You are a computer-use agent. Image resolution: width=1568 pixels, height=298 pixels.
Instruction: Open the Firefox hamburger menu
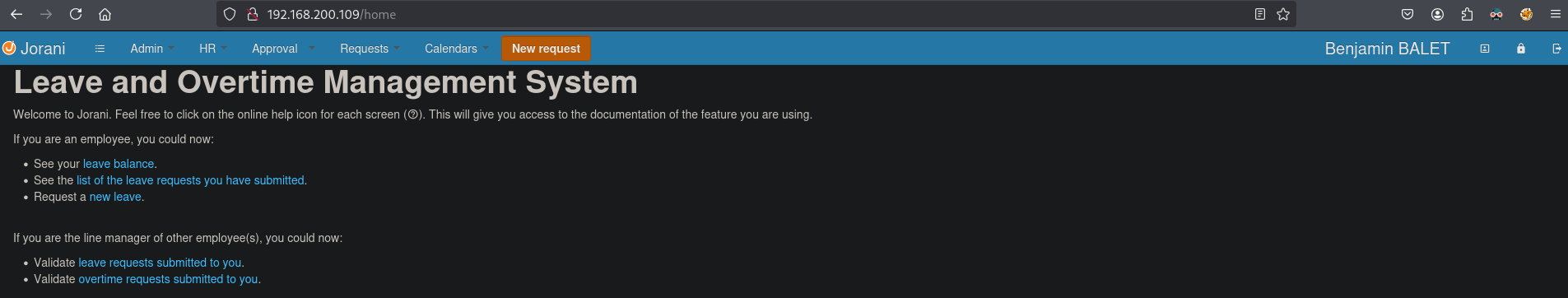1556,14
